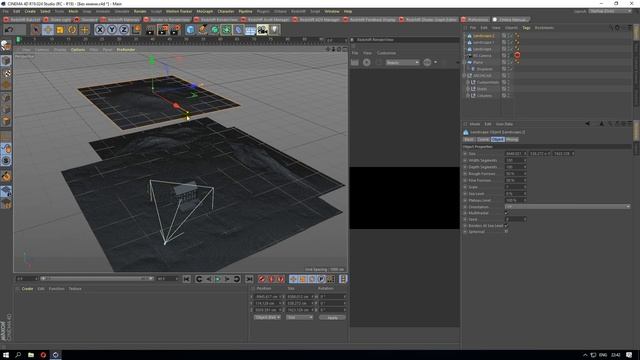Open the MoGraph menu

204,11
